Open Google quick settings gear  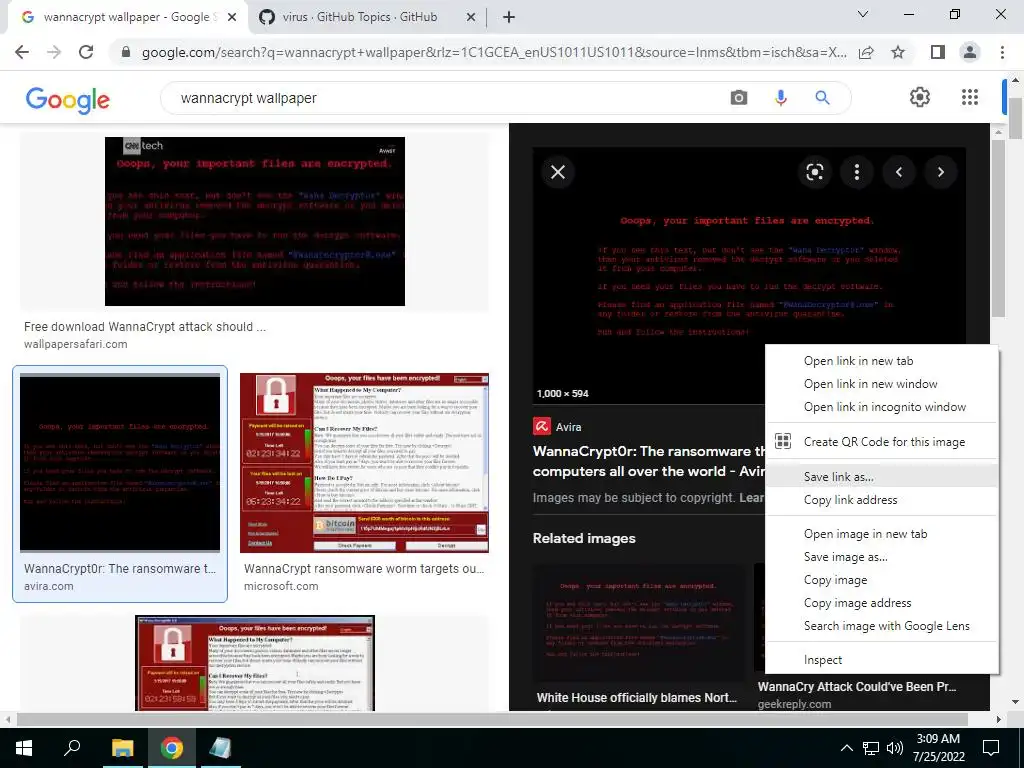point(920,97)
